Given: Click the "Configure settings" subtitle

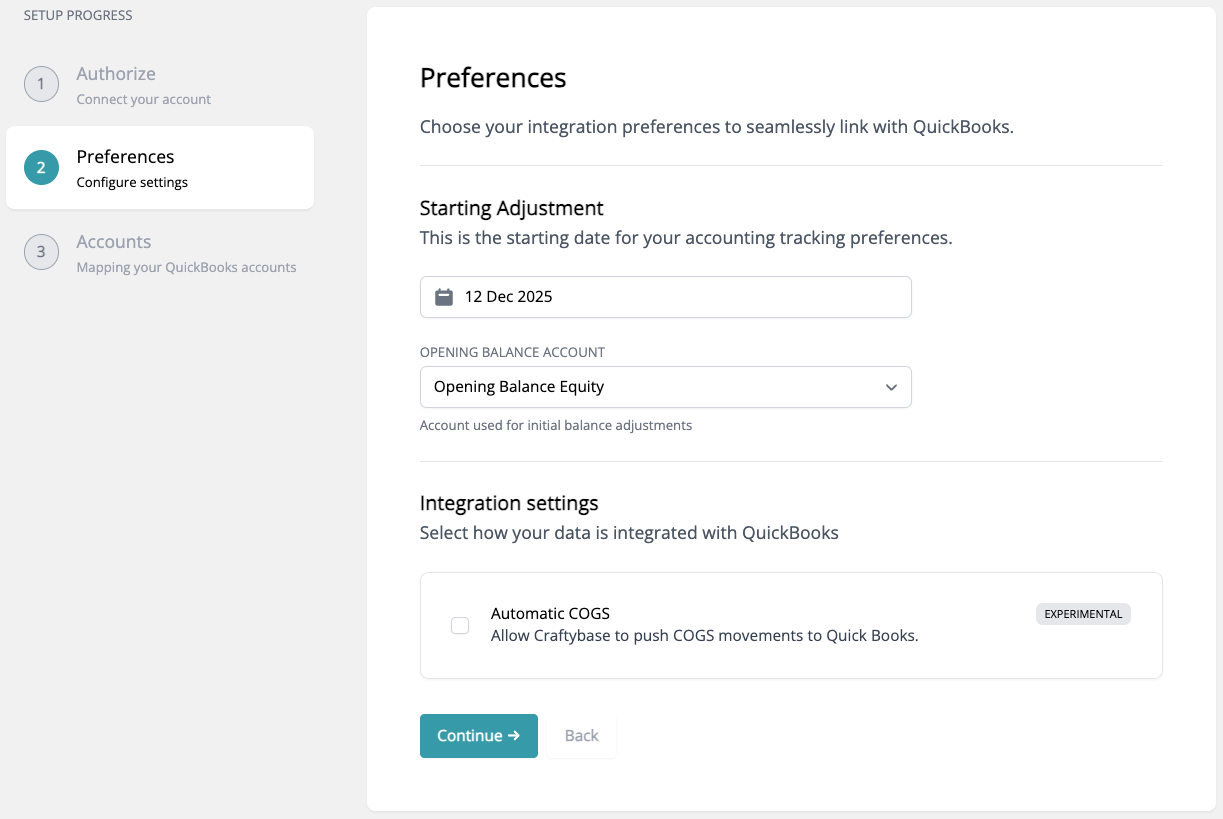Looking at the screenshot, I should tap(132, 183).
